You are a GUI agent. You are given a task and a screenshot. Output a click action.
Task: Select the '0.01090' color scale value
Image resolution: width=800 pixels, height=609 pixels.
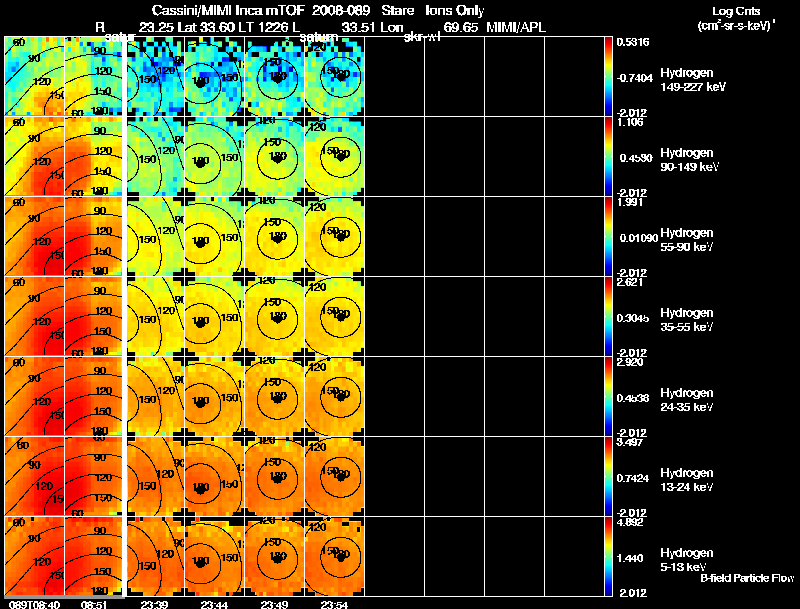637,238
